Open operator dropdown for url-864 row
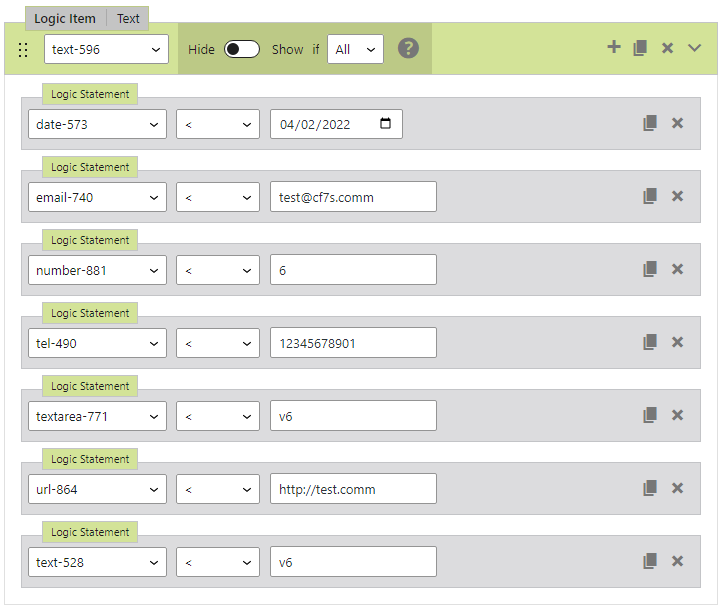The image size is (727, 609). click(x=218, y=489)
